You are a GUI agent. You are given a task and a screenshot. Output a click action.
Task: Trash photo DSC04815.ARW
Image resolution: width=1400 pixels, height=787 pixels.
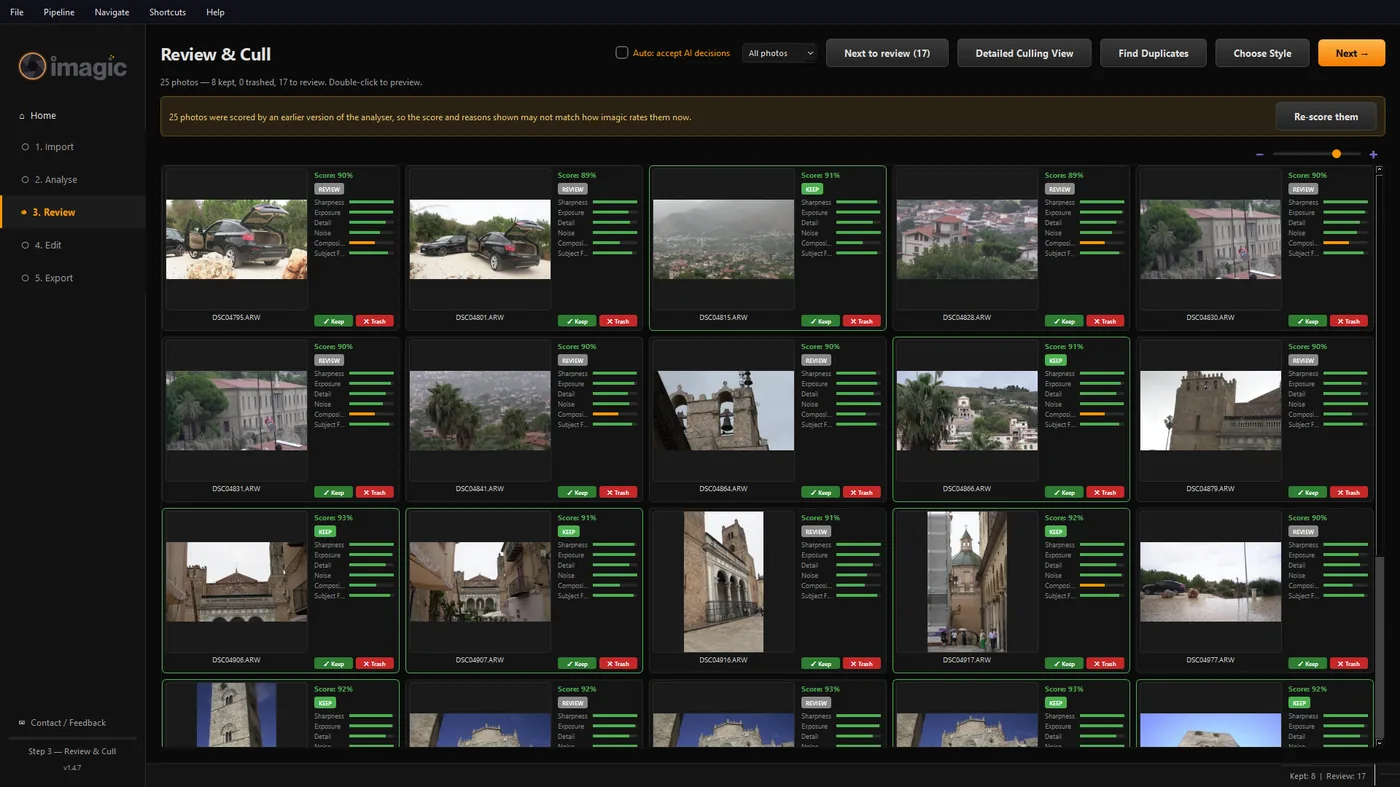[862, 321]
